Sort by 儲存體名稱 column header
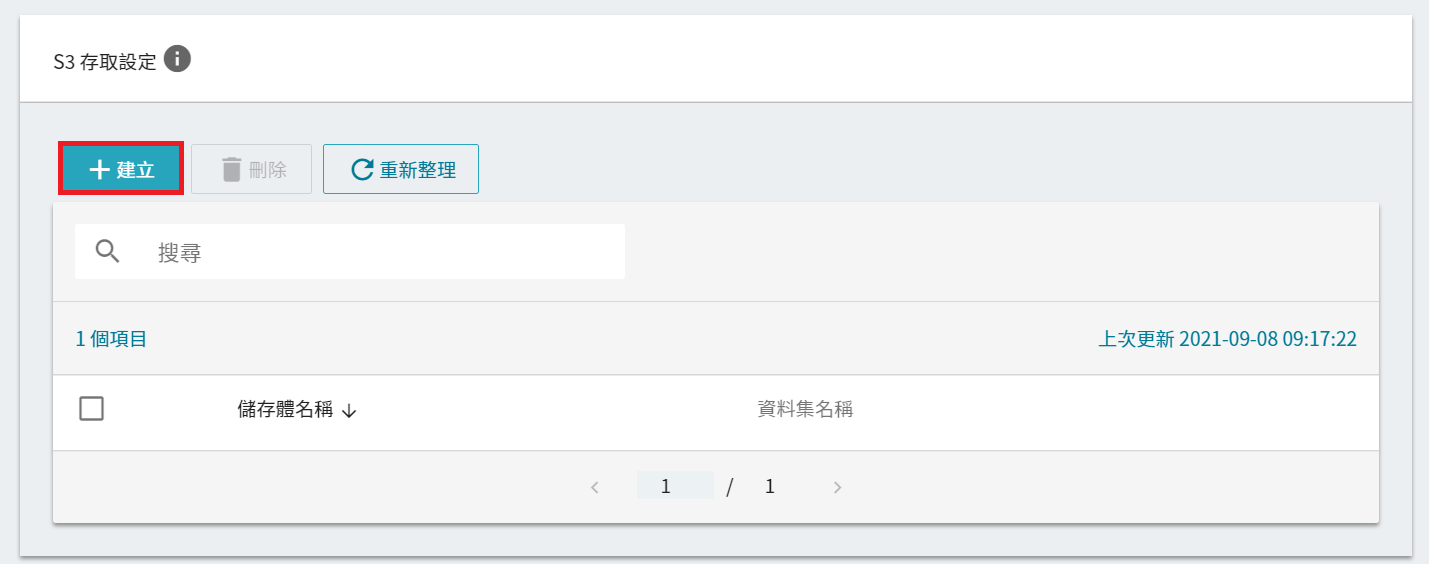This screenshot has width=1429, height=564. tap(285, 410)
